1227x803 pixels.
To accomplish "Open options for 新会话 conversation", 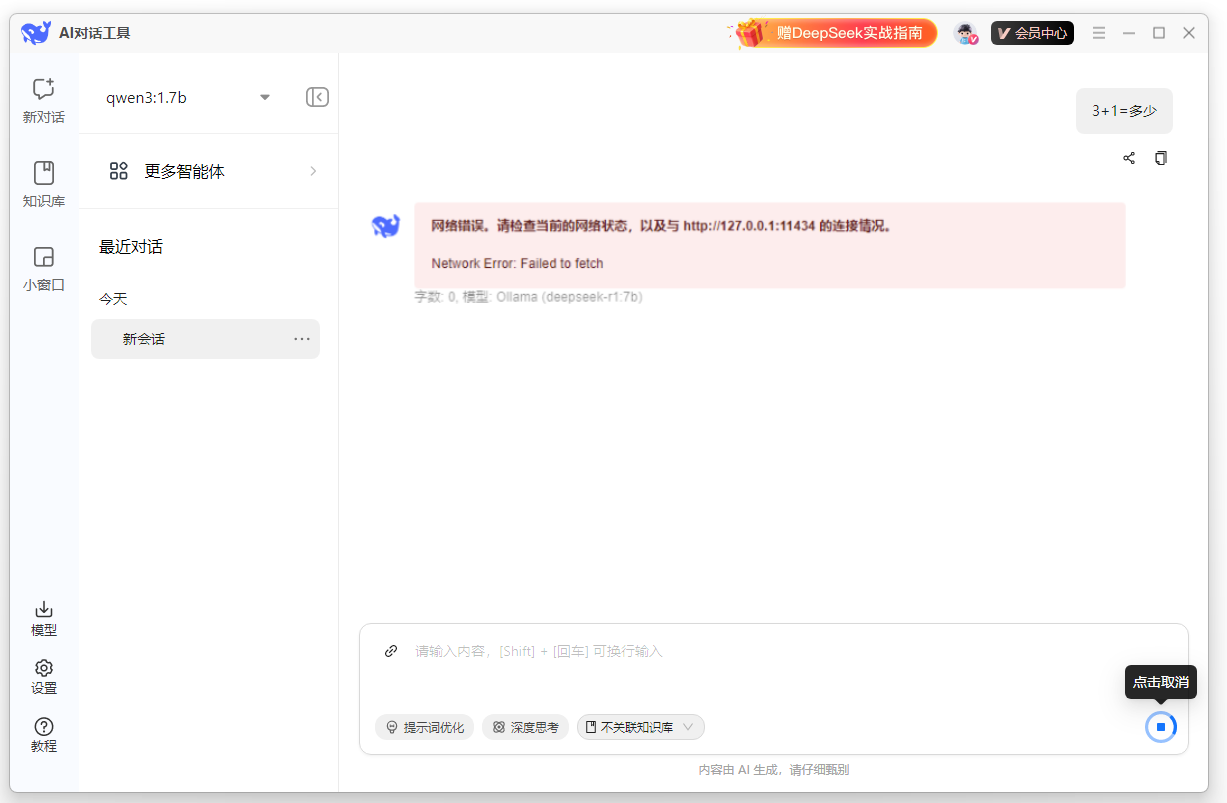I will tap(302, 339).
